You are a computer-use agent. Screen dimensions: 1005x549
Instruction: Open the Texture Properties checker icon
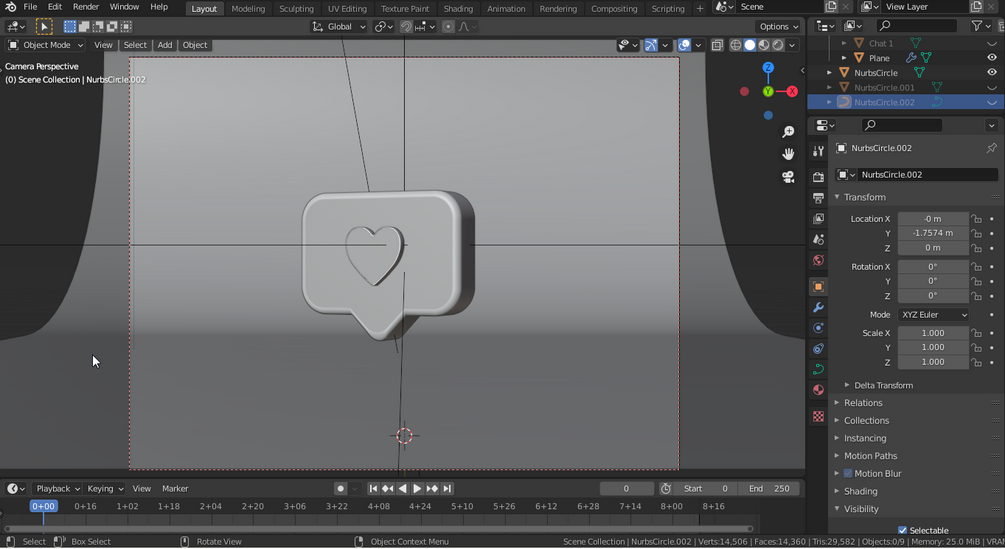818,416
